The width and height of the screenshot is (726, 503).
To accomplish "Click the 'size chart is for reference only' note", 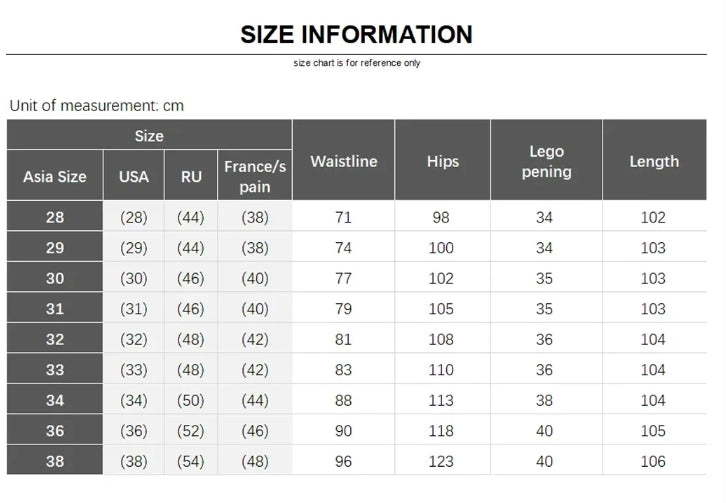I will (356, 63).
